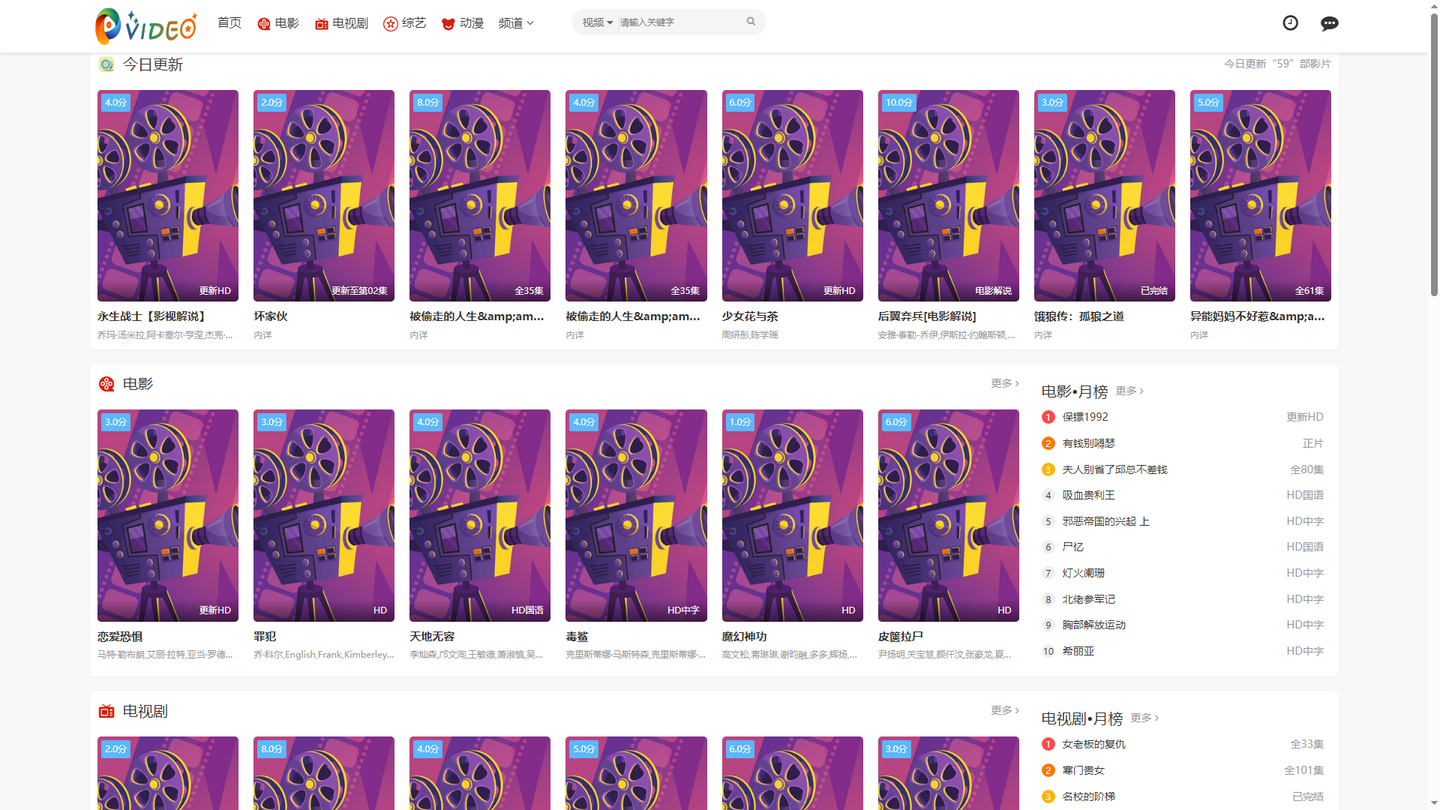
Task: Click the 电视剧 section TV icon
Action: pos(106,711)
